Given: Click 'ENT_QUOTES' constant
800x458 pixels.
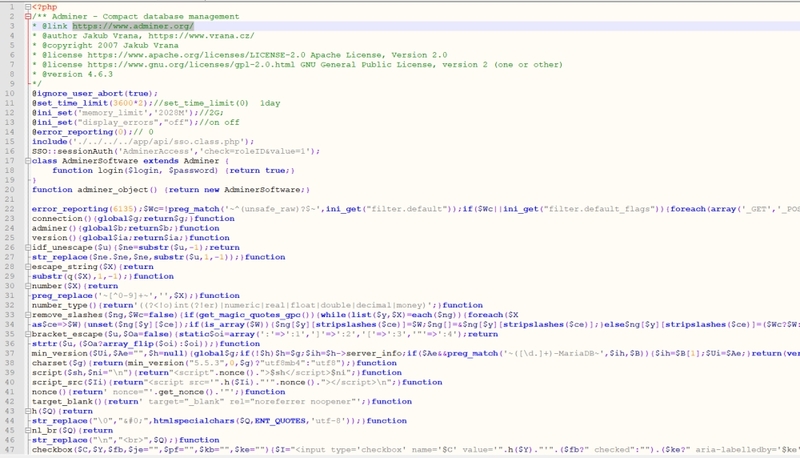Looking at the screenshot, I should tap(280, 421).
